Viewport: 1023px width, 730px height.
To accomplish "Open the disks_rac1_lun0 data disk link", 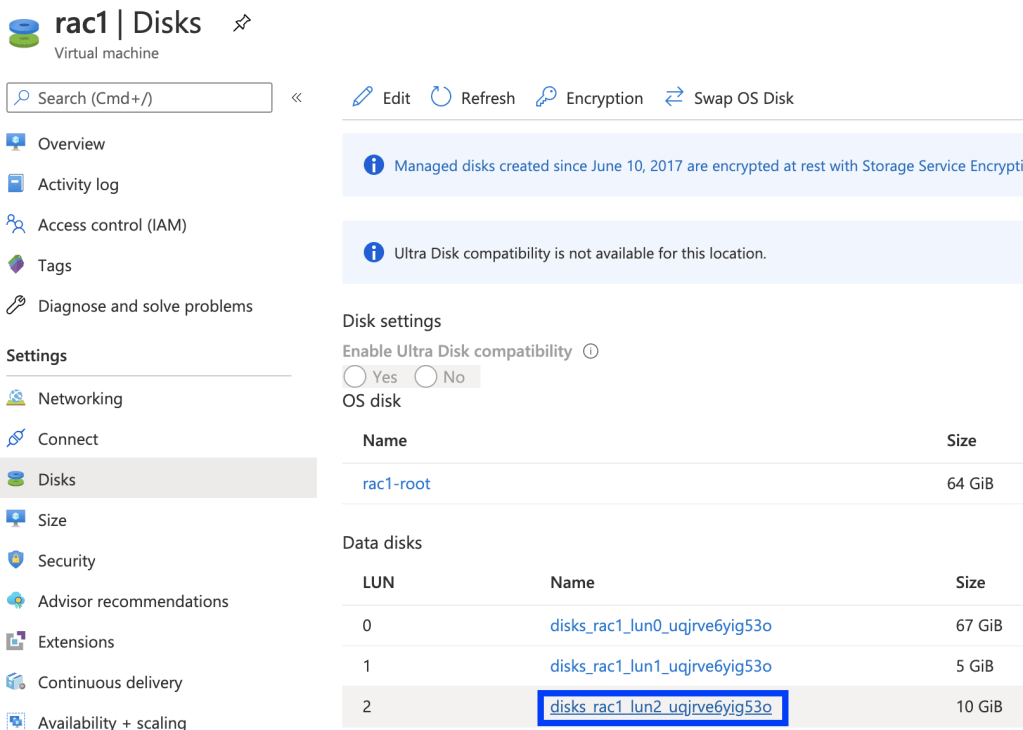I will (660, 626).
